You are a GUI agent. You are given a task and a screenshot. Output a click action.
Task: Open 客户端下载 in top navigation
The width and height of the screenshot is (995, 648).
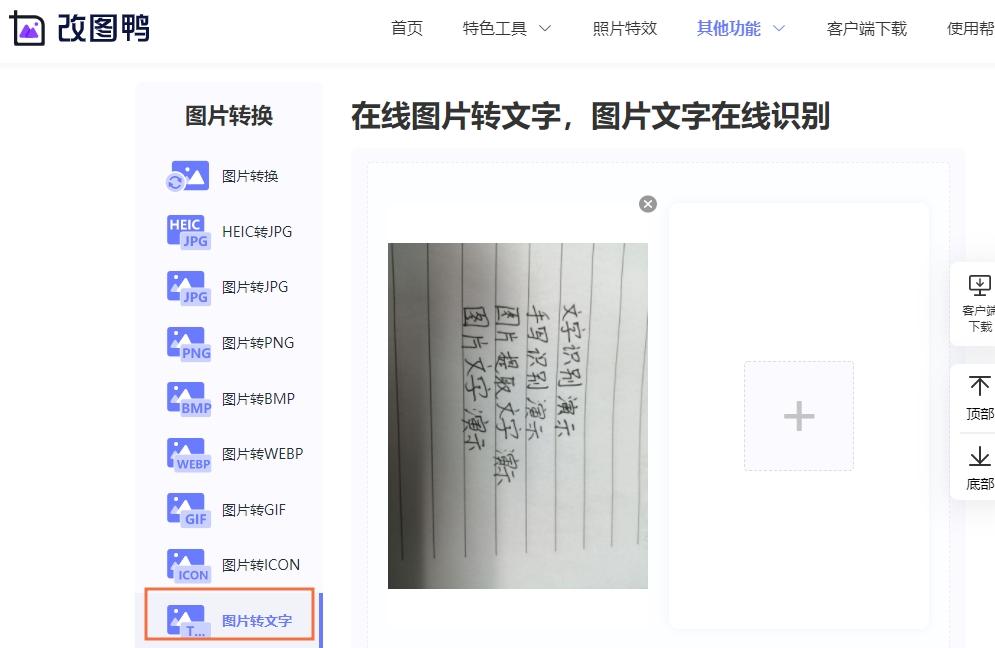867,29
